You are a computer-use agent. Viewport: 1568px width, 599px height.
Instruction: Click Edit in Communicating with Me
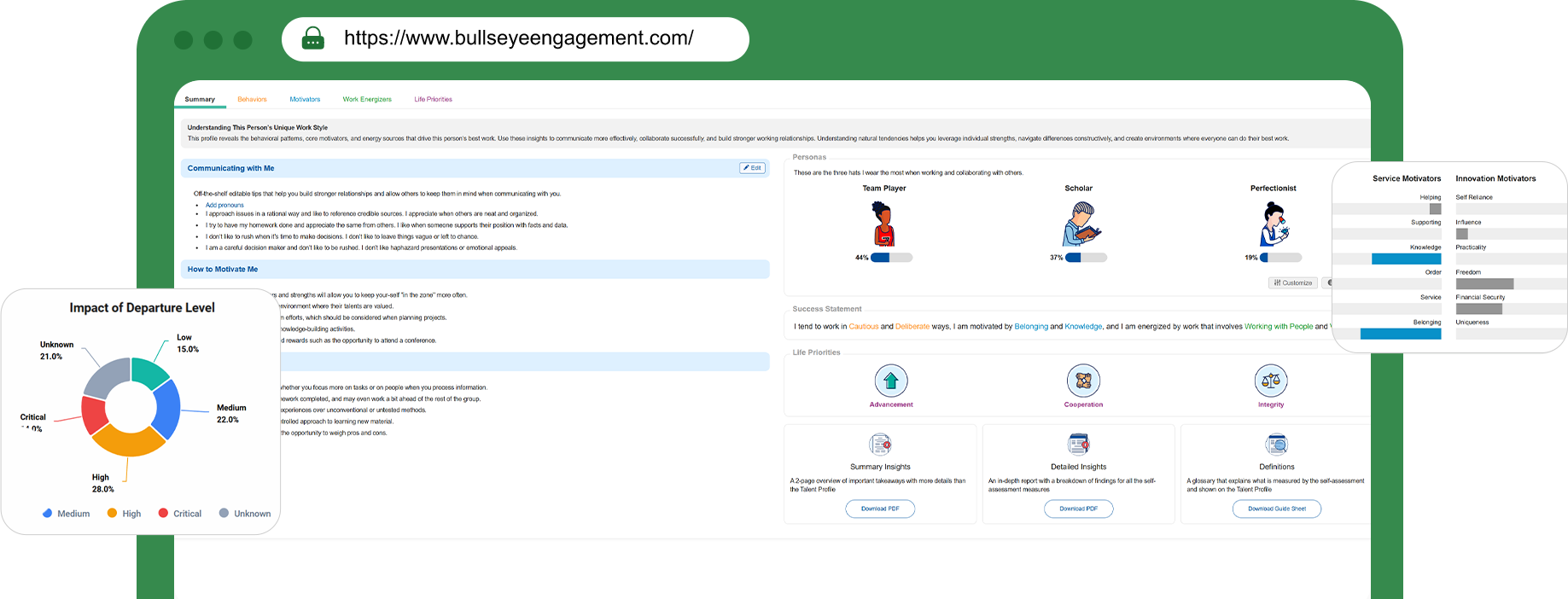coord(752,168)
